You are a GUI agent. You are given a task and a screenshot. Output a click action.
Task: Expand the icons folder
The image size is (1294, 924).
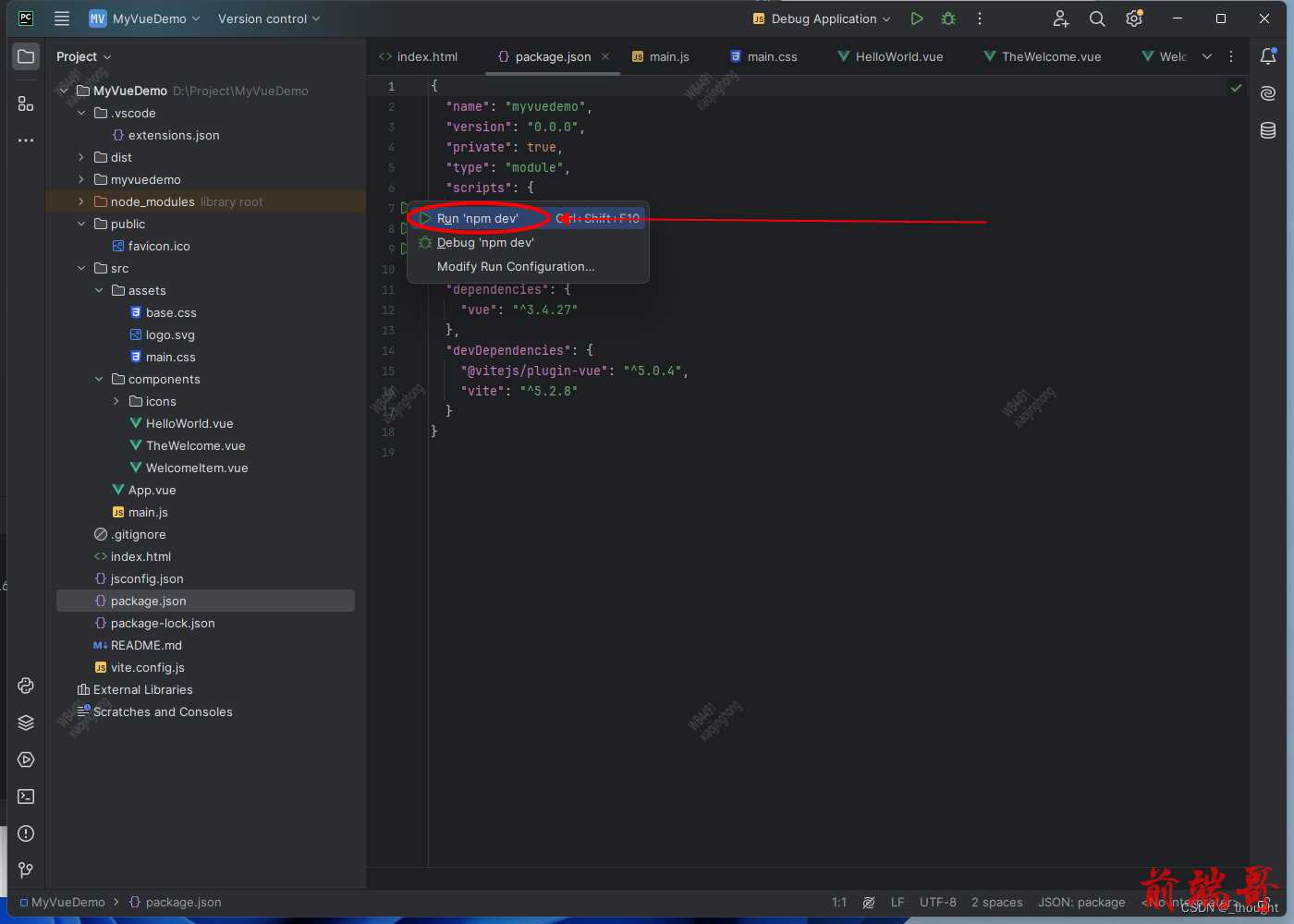click(x=116, y=401)
